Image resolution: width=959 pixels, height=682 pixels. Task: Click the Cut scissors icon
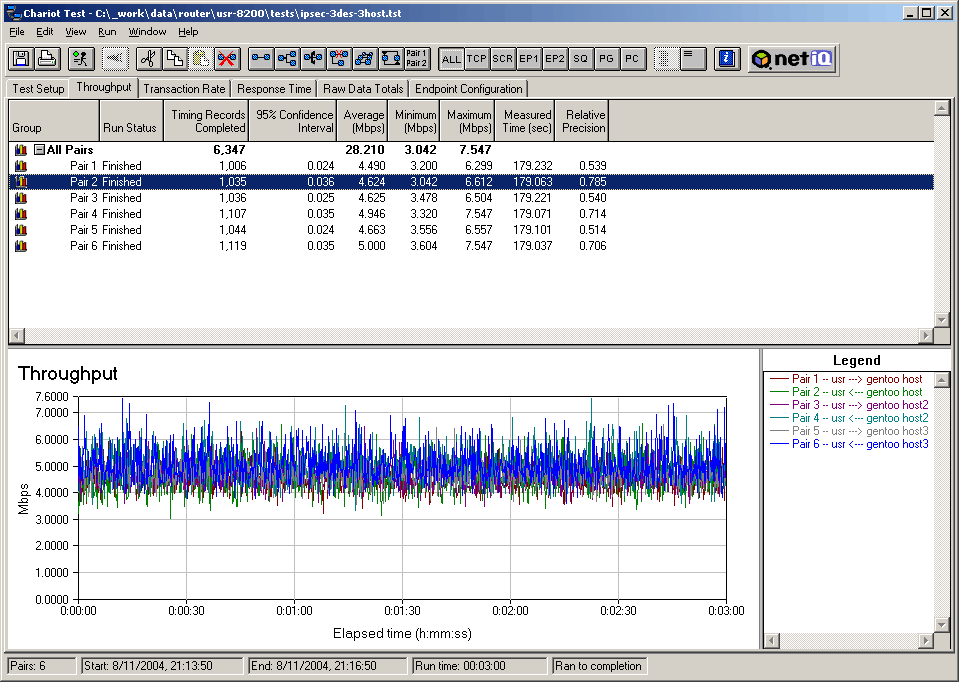pos(147,59)
